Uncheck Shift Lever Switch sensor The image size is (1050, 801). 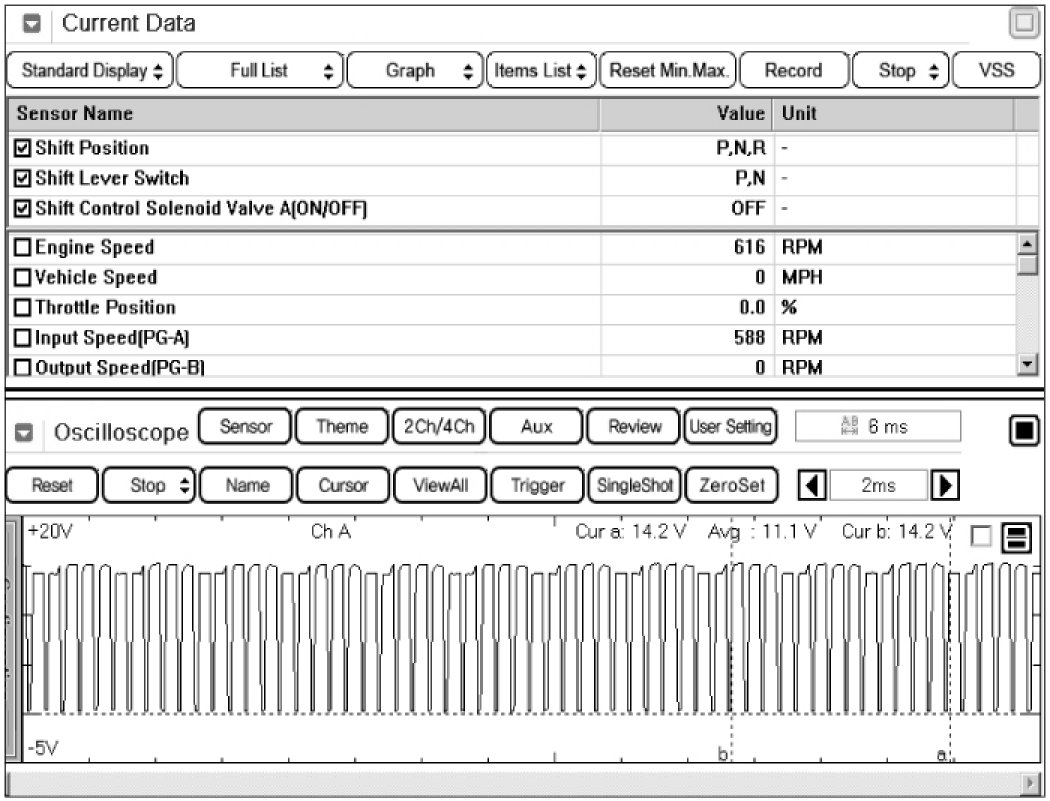pyautogui.click(x=23, y=179)
